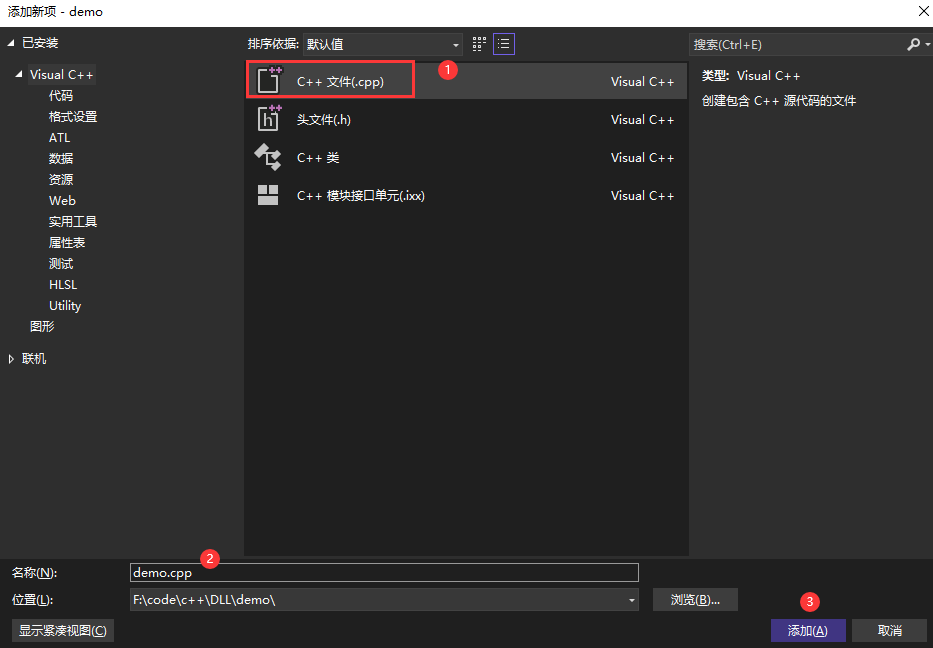Viewport: 933px width, 648px height.
Task: Switch to list view mode
Action: (503, 44)
